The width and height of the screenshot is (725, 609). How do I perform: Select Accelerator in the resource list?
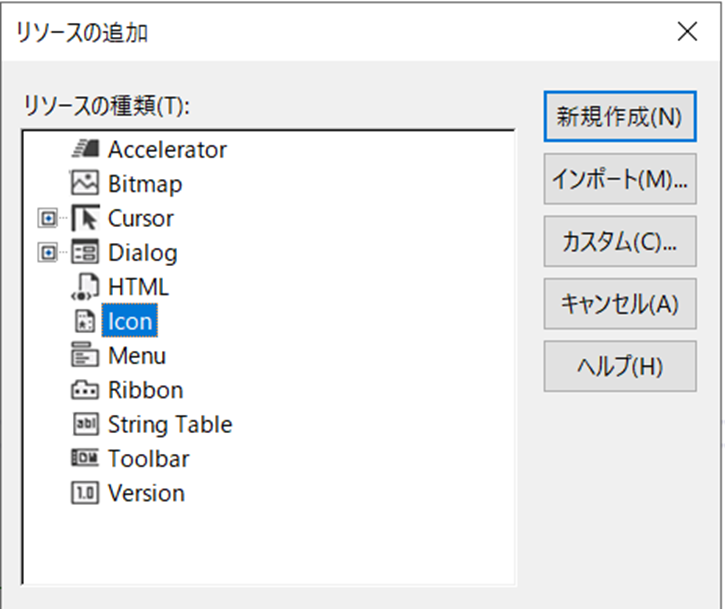tap(167, 150)
